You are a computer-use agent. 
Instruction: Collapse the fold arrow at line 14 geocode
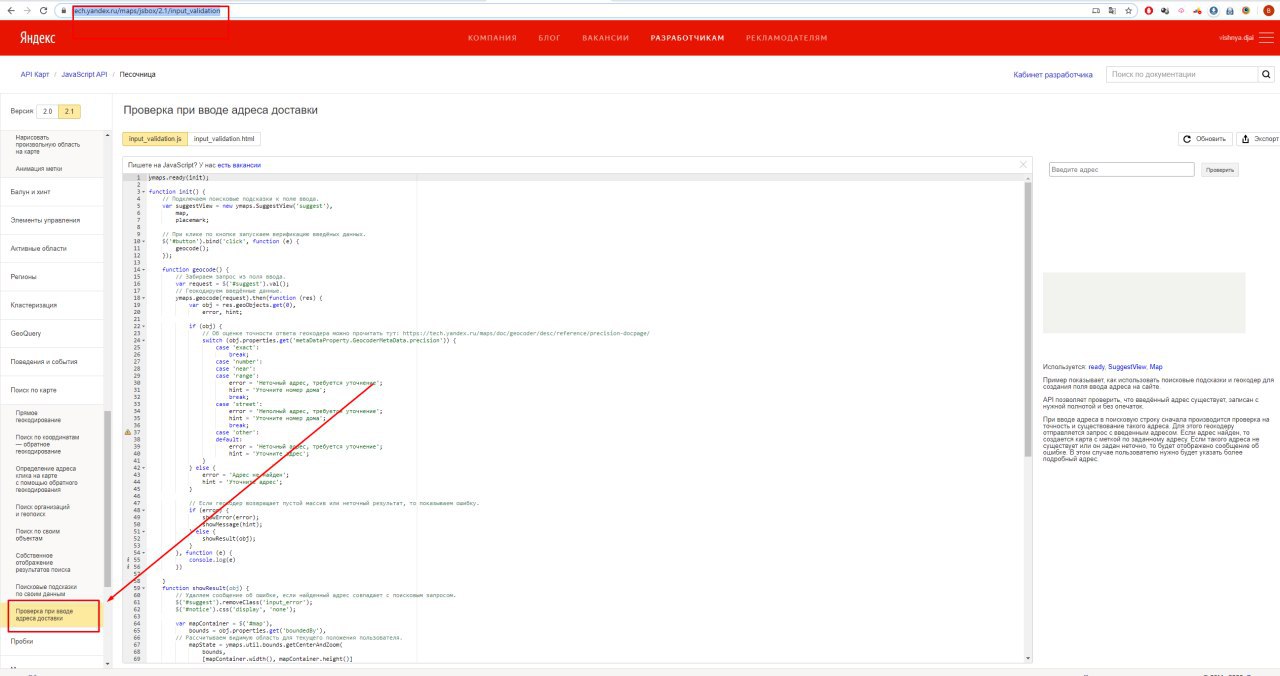[x=143, y=269]
